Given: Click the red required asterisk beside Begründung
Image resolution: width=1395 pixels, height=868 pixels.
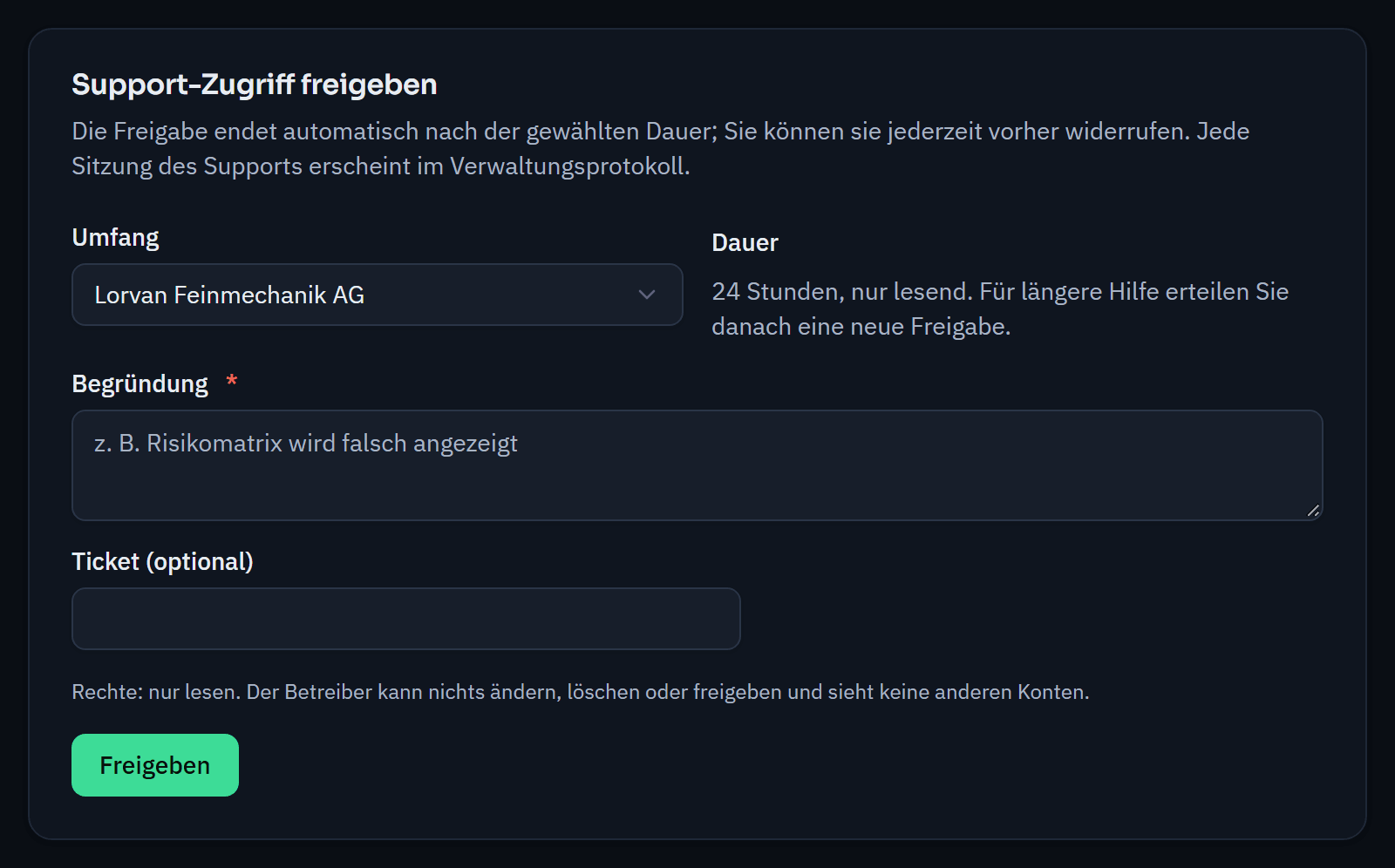Looking at the screenshot, I should (x=232, y=381).
